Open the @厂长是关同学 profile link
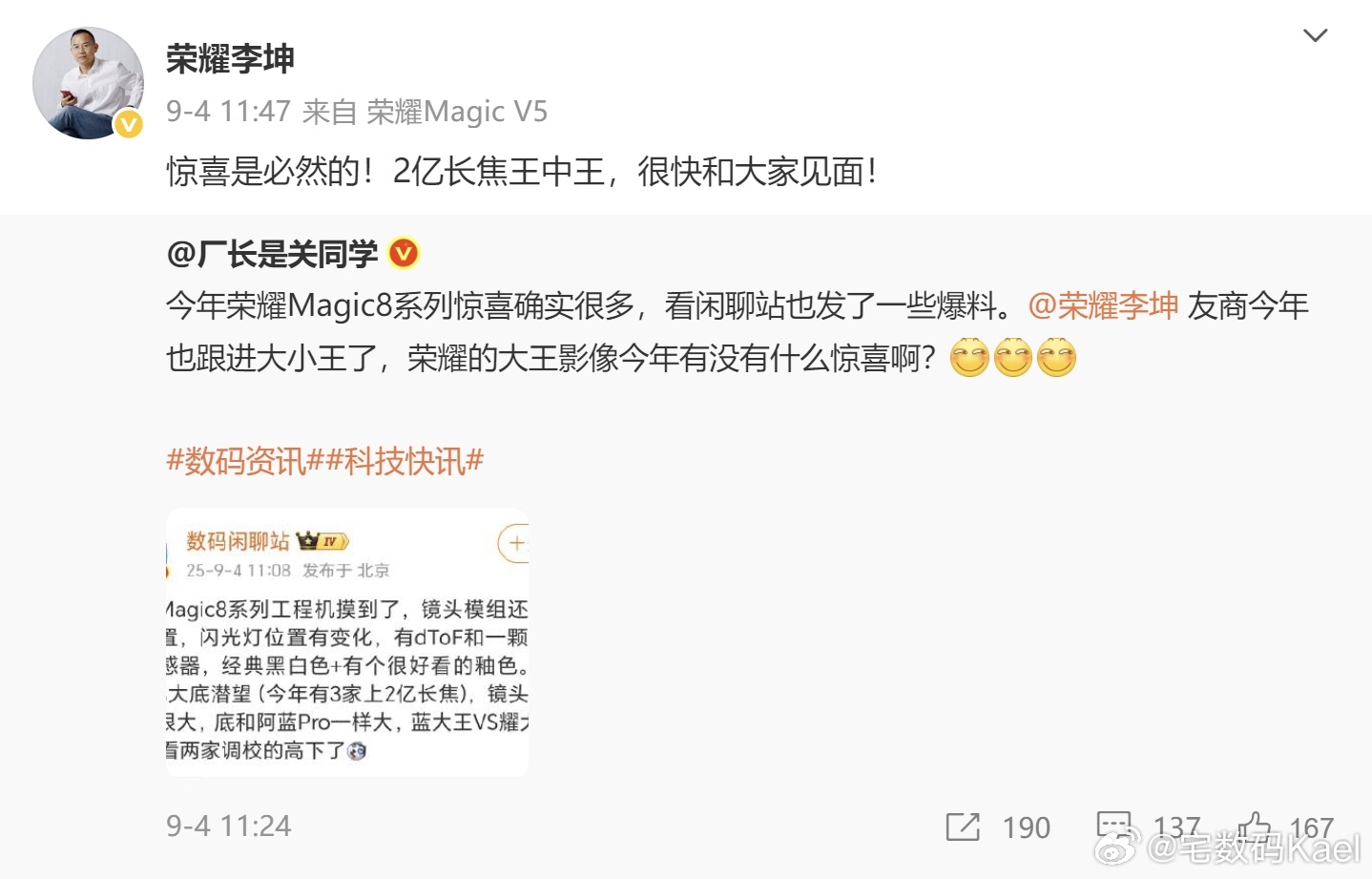 (272, 254)
